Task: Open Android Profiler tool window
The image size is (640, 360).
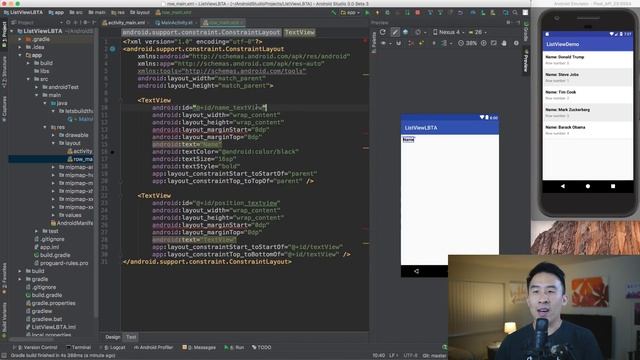Action: pyautogui.click(x=153, y=347)
